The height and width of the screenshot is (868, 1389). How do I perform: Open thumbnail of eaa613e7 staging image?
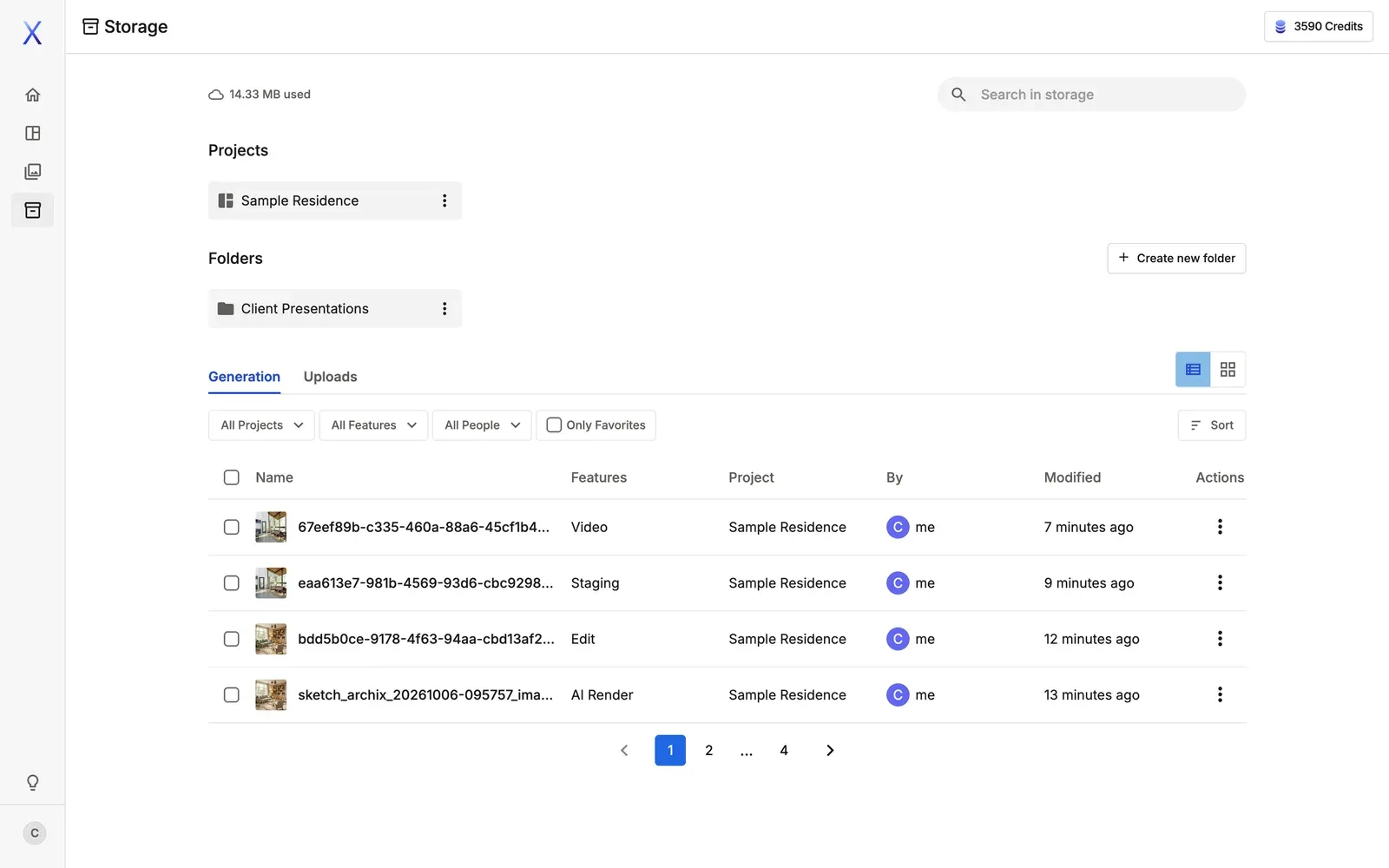[271, 582]
